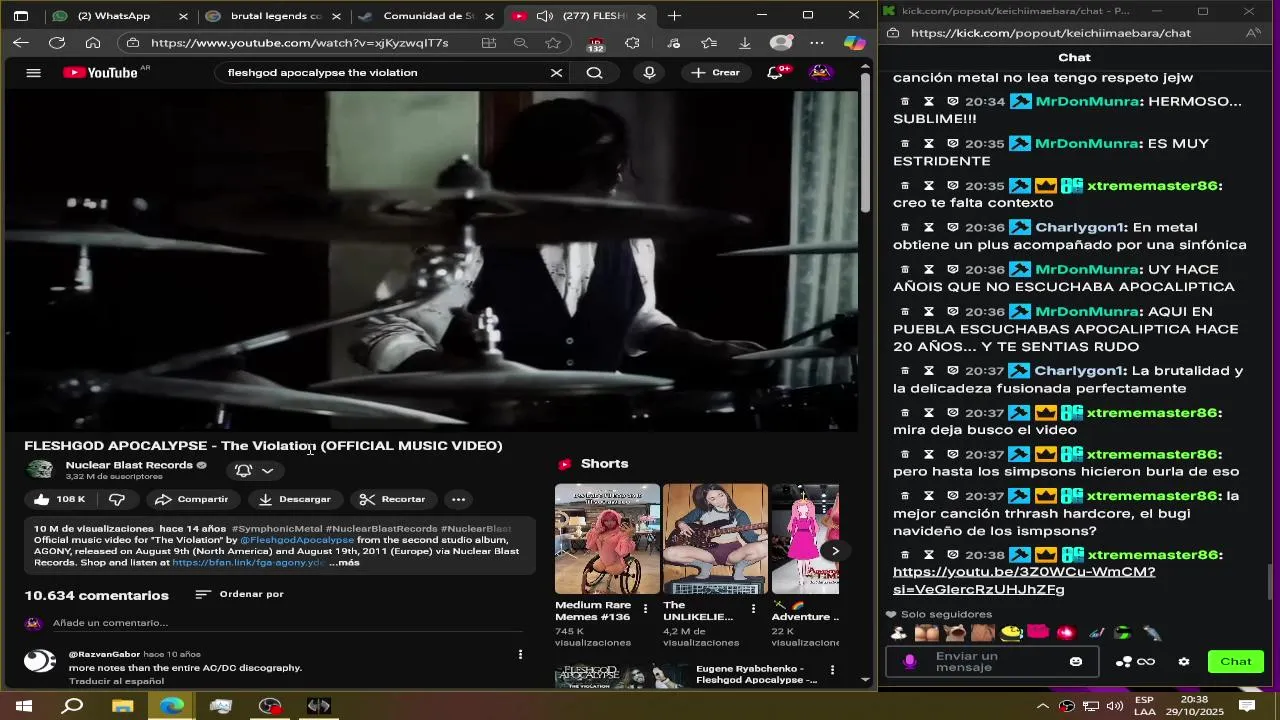Click the YouTube search magnifier button

594,73
